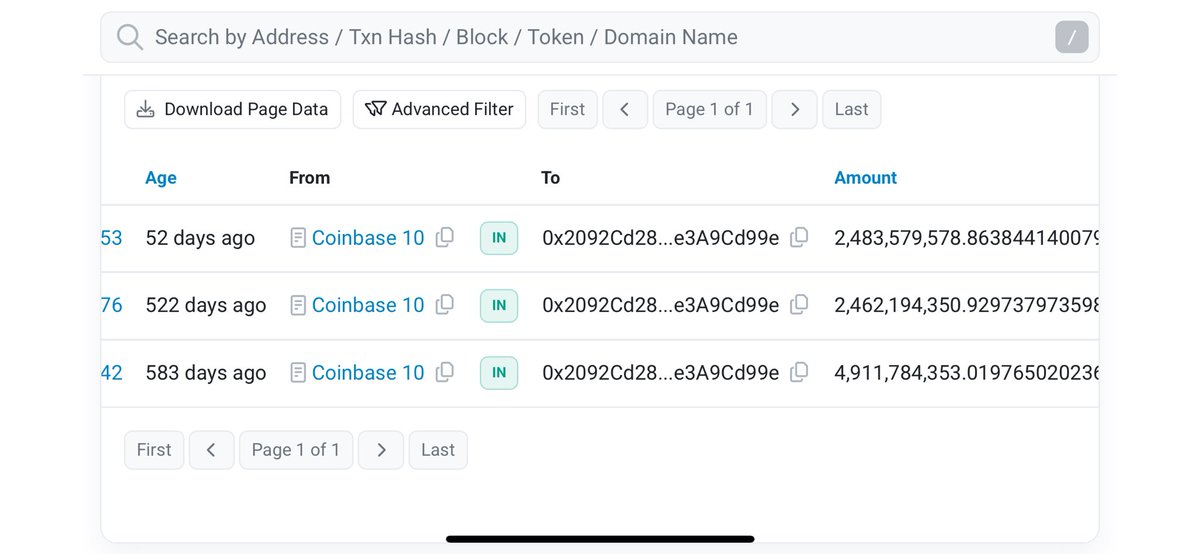Click amount 2,483,579,578.86
The width and height of the screenshot is (1200, 554).
pyautogui.click(x=966, y=238)
